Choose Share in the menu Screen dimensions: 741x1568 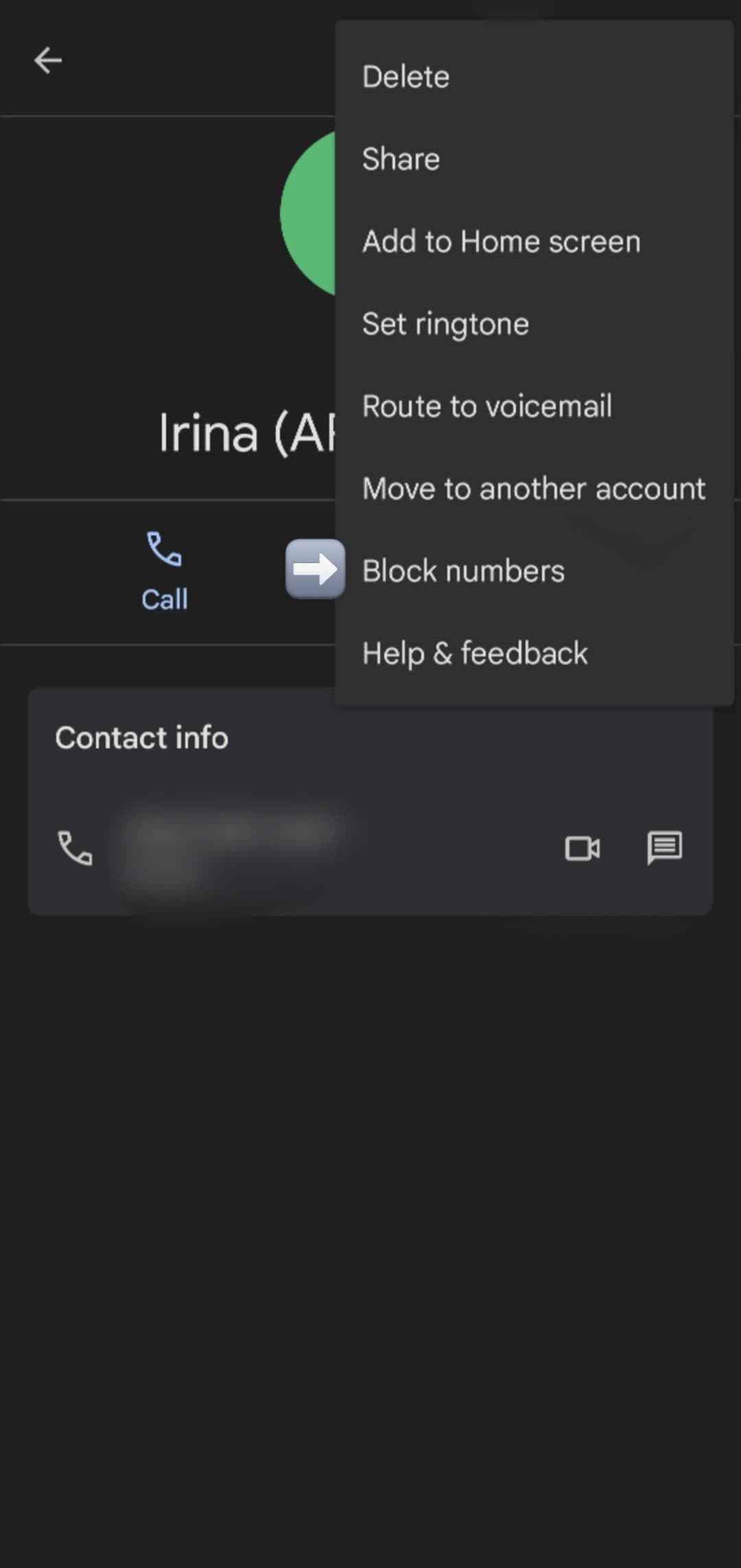401,159
